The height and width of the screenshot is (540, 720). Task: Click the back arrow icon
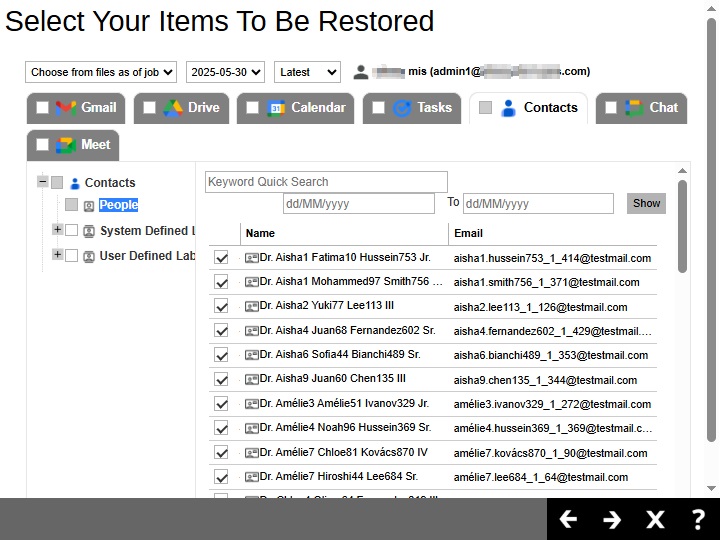click(x=568, y=519)
